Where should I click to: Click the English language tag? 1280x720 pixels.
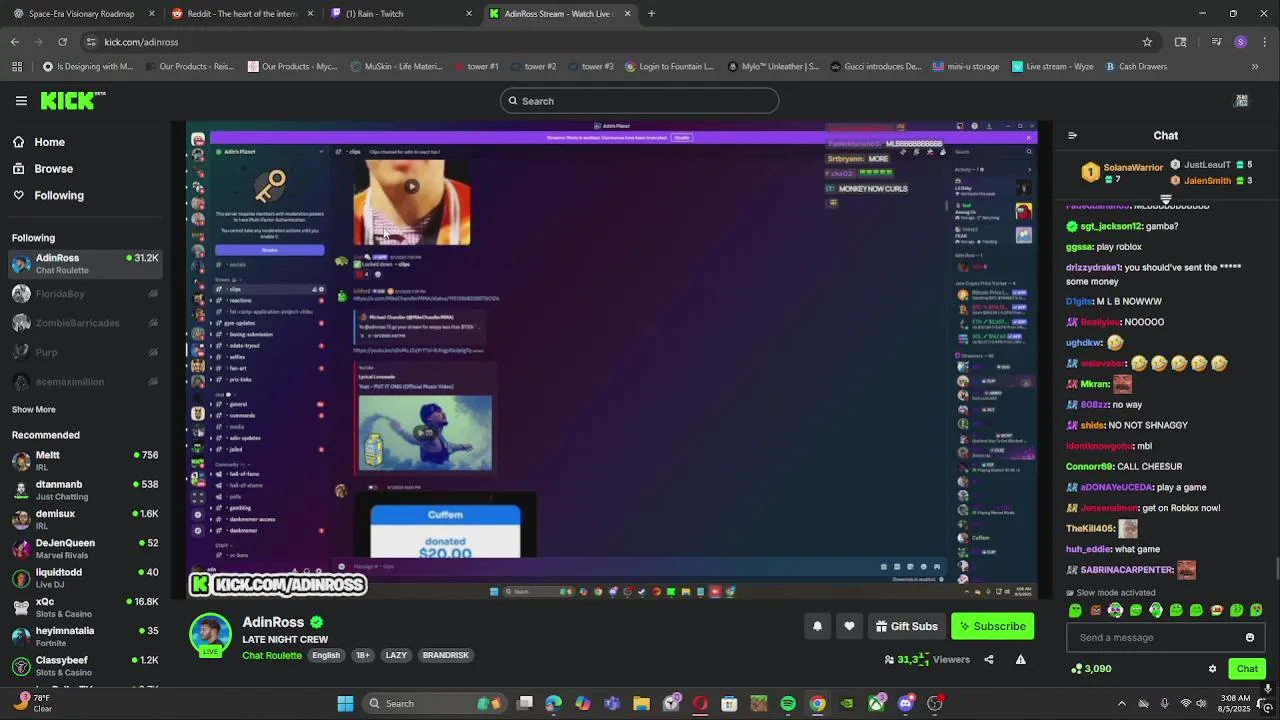326,656
